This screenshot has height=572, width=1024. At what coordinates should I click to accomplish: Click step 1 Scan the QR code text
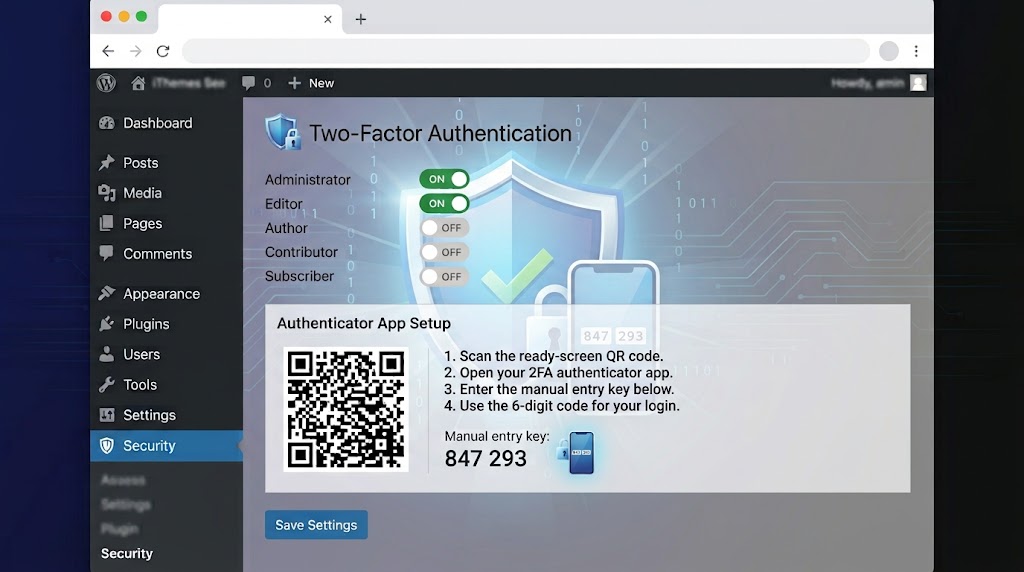pos(554,356)
